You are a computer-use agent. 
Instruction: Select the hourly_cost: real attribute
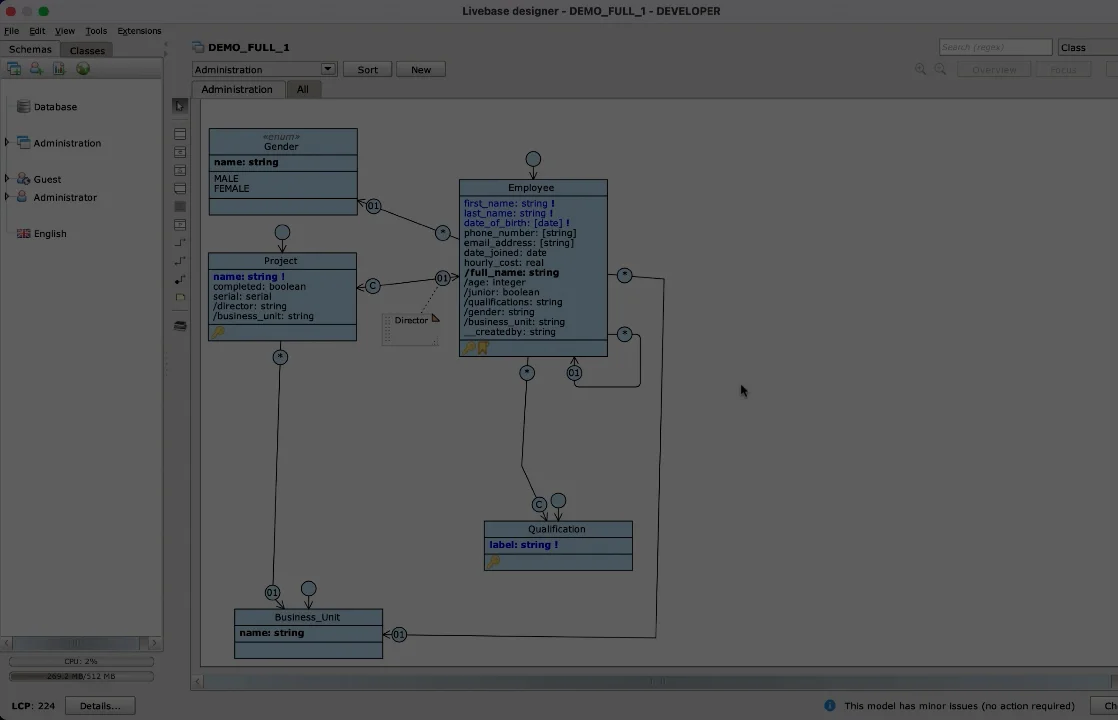coord(503,262)
